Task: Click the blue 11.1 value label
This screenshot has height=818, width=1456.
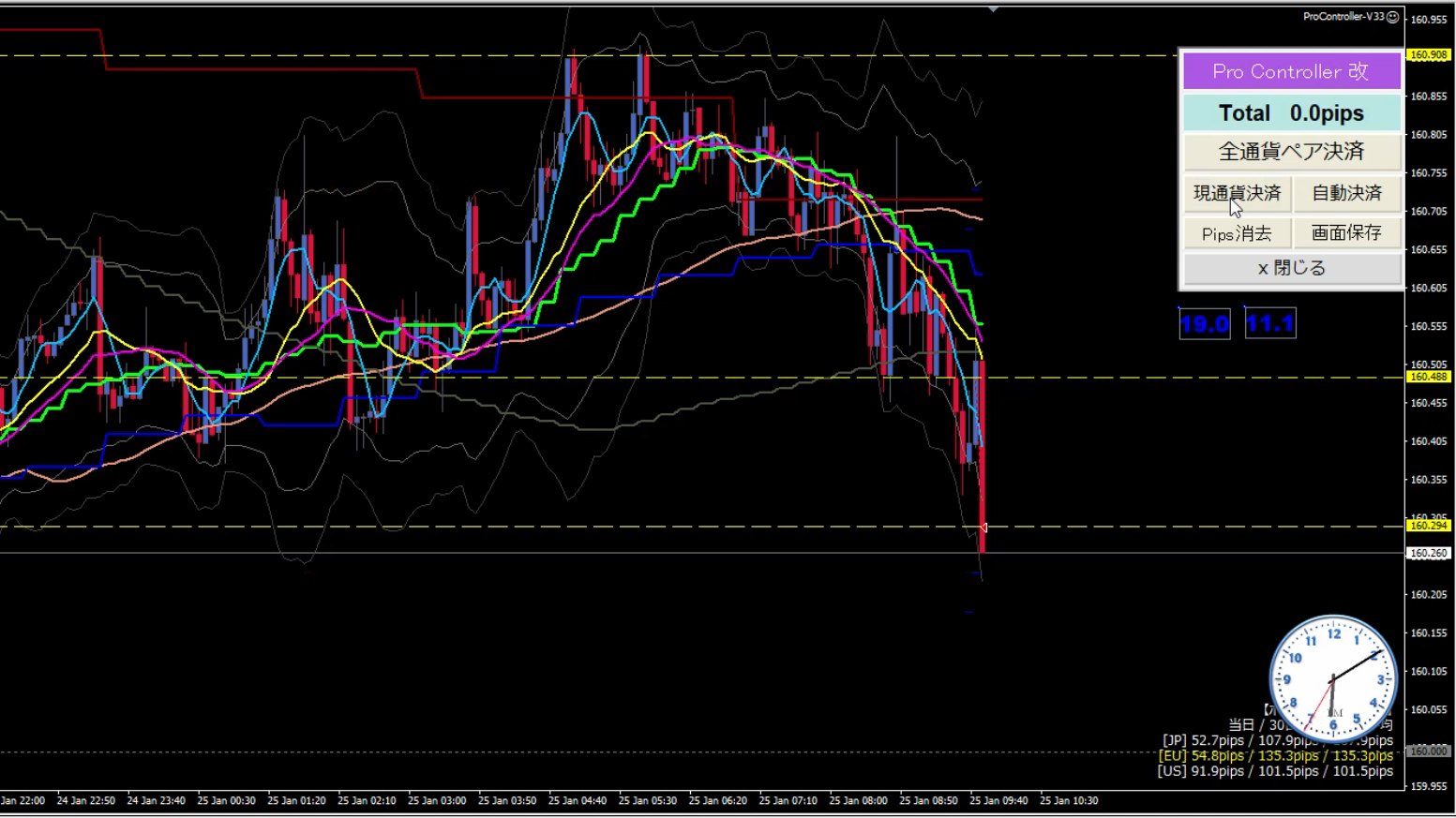Action: pos(1270,324)
